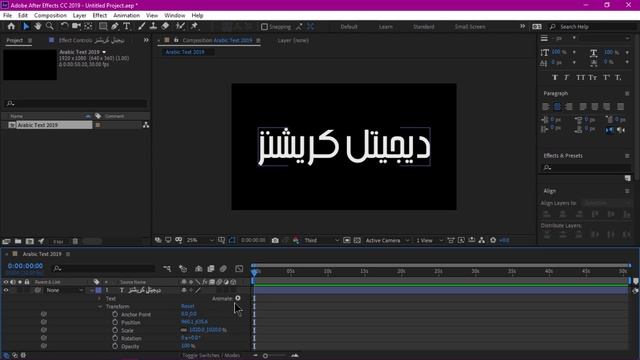Select the Clone Stamp tool

click(x=153, y=26)
